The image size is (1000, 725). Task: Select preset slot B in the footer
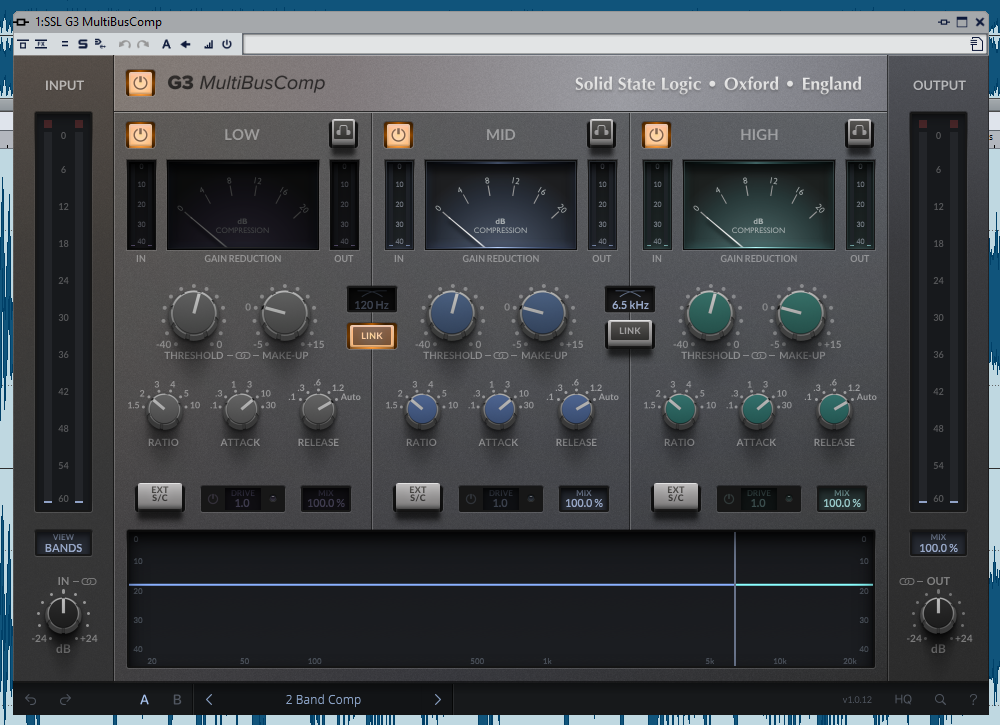click(177, 699)
